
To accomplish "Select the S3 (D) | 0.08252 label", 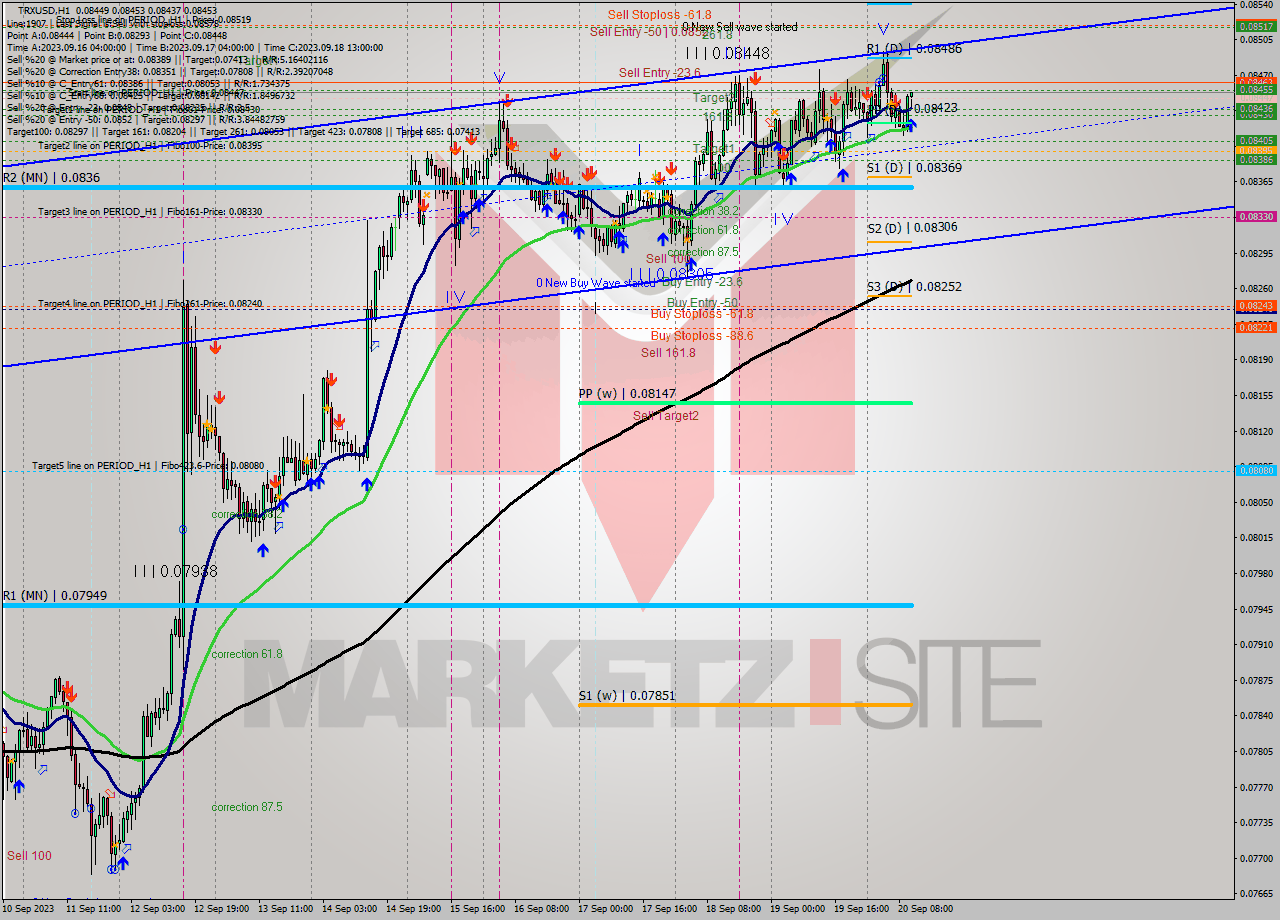I will coord(914,287).
